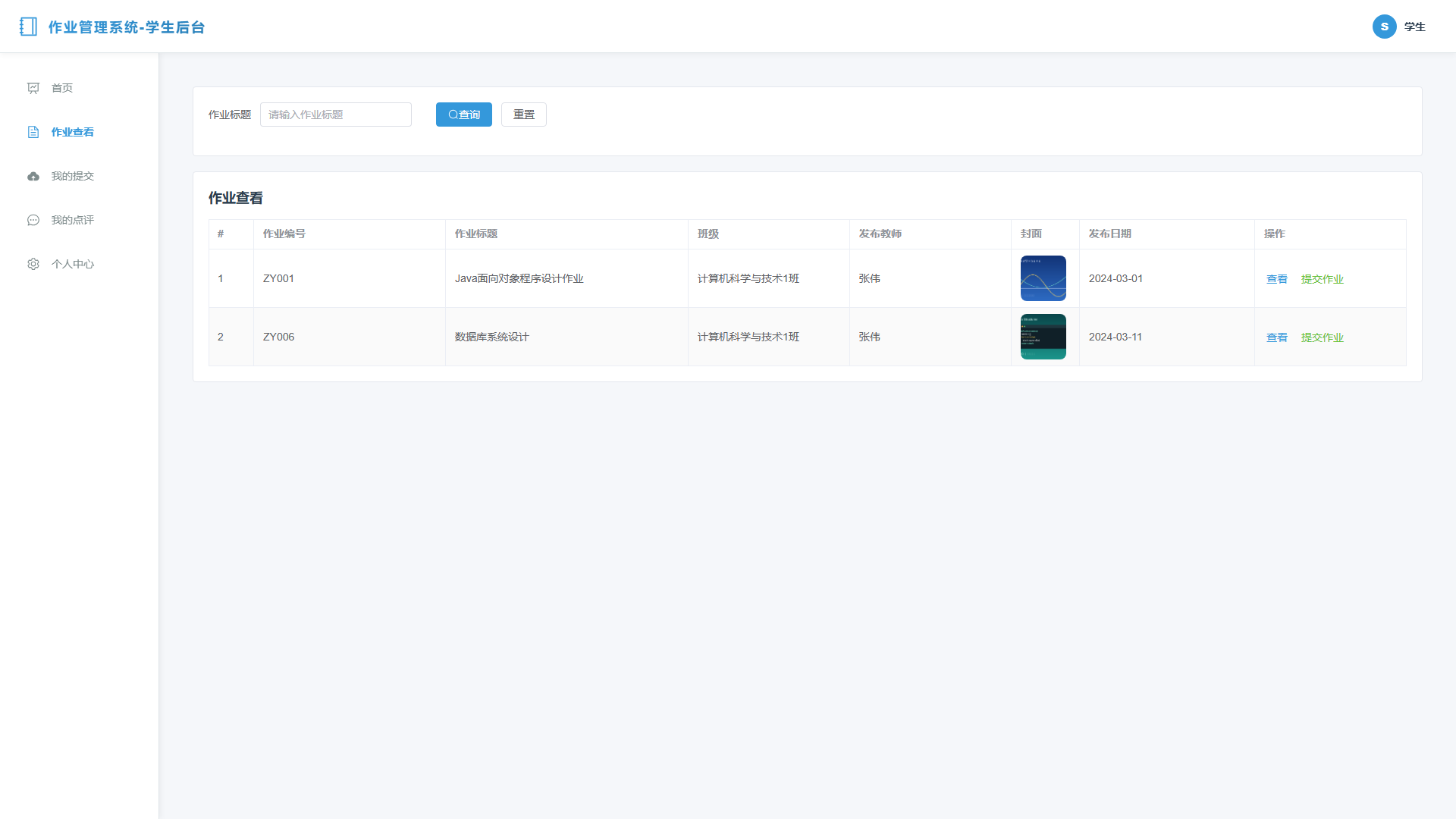The width and height of the screenshot is (1456, 819).
Task: Open 我的点评 sidebar entry
Action: pyautogui.click(x=80, y=220)
